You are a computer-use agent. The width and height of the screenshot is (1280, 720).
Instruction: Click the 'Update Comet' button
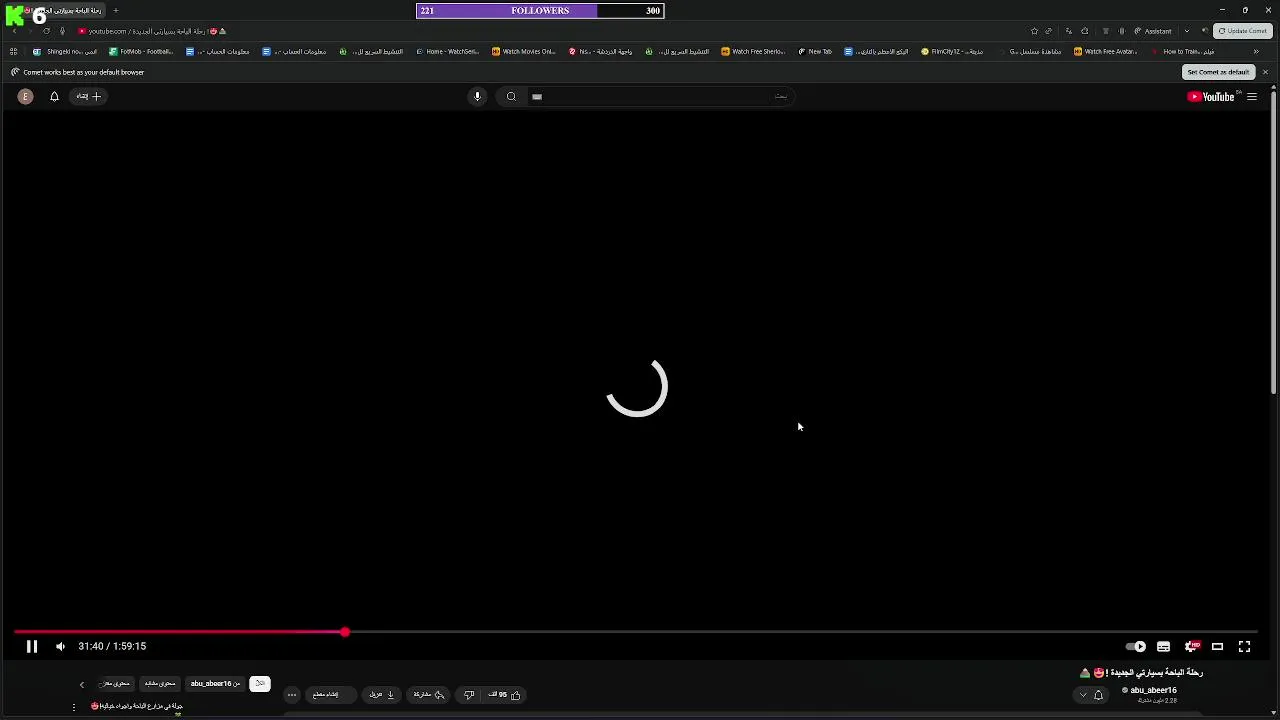(1242, 31)
